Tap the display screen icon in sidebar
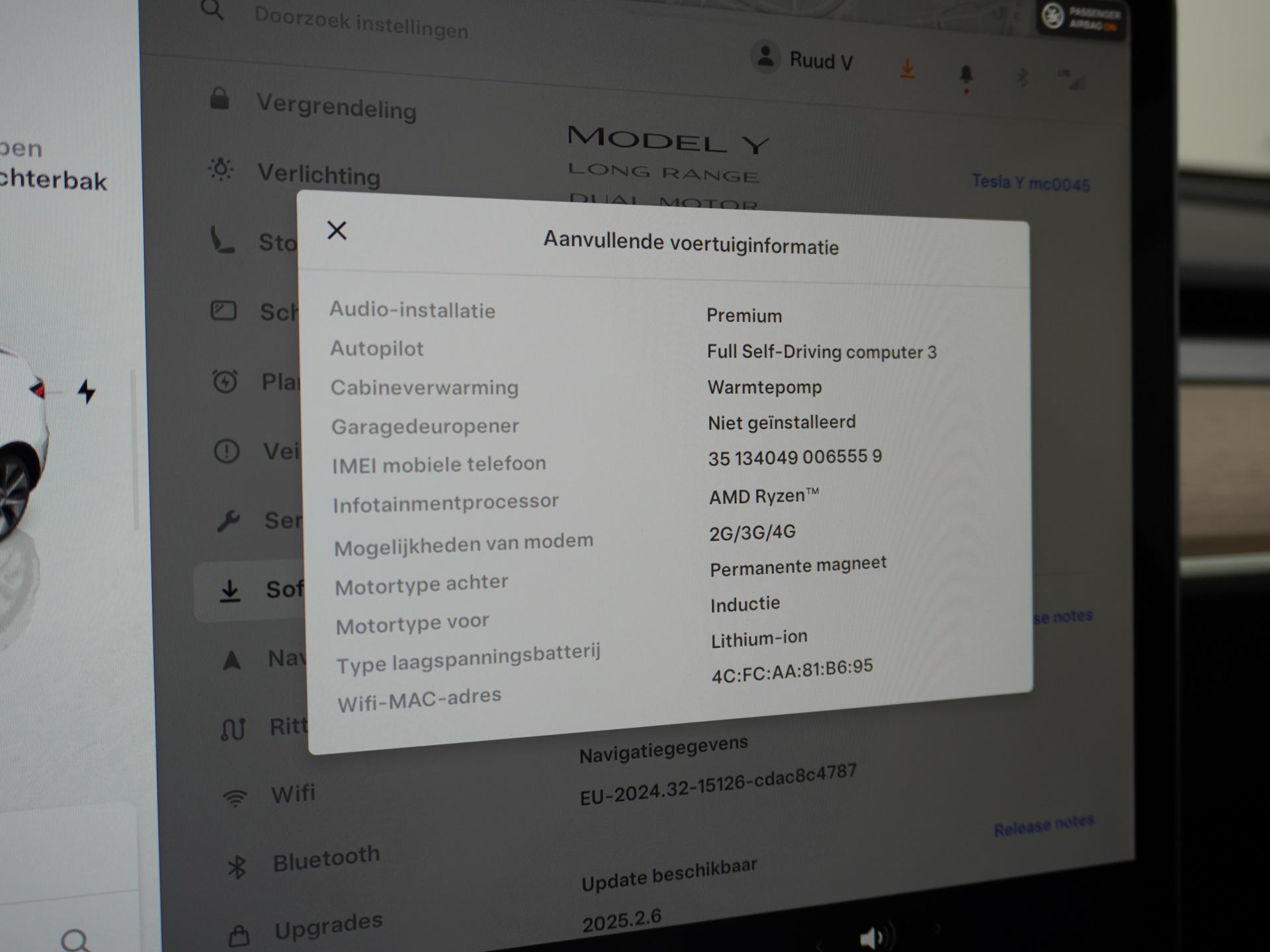The image size is (1270, 952). (x=224, y=310)
